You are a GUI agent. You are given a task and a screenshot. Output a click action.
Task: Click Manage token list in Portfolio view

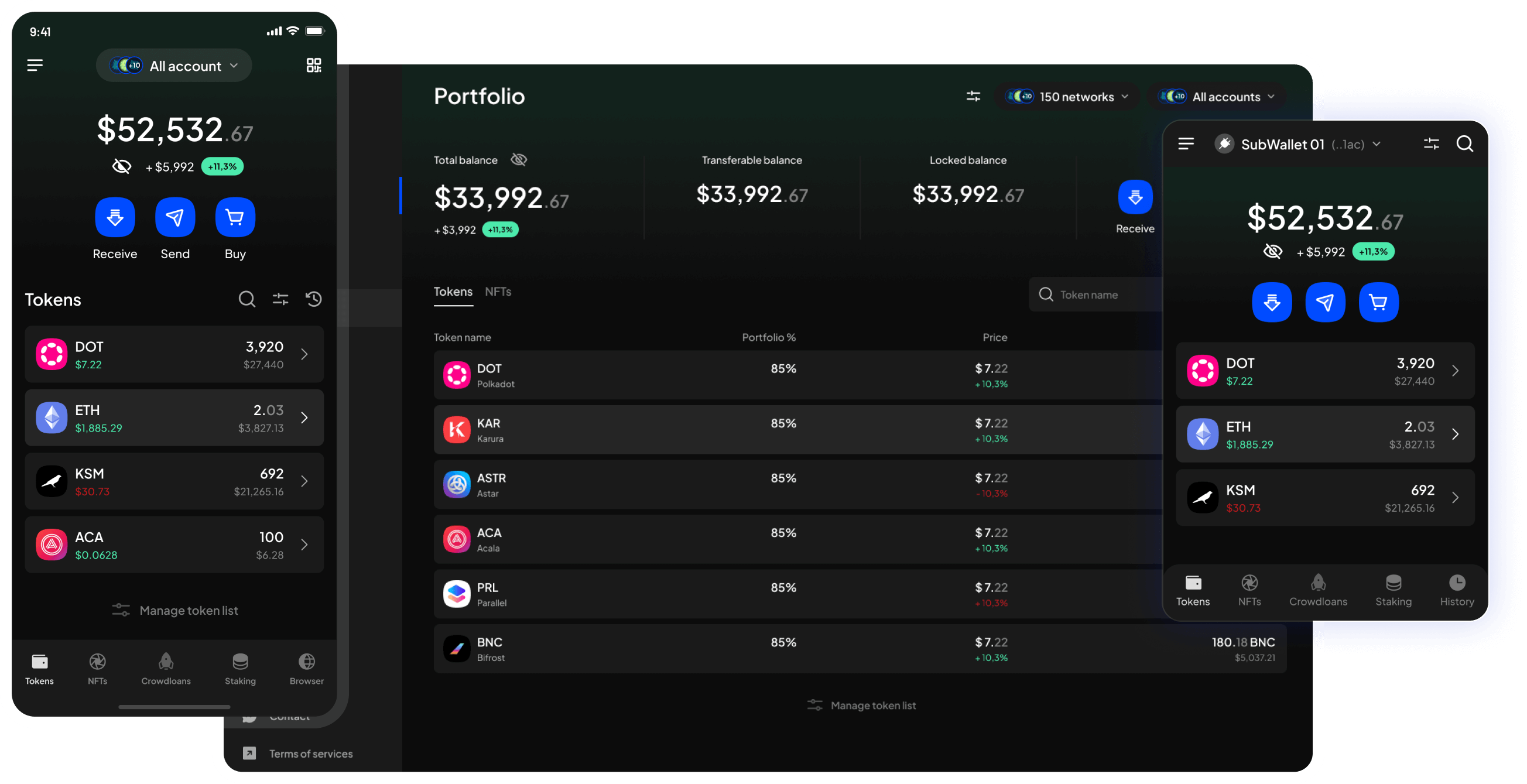861,705
